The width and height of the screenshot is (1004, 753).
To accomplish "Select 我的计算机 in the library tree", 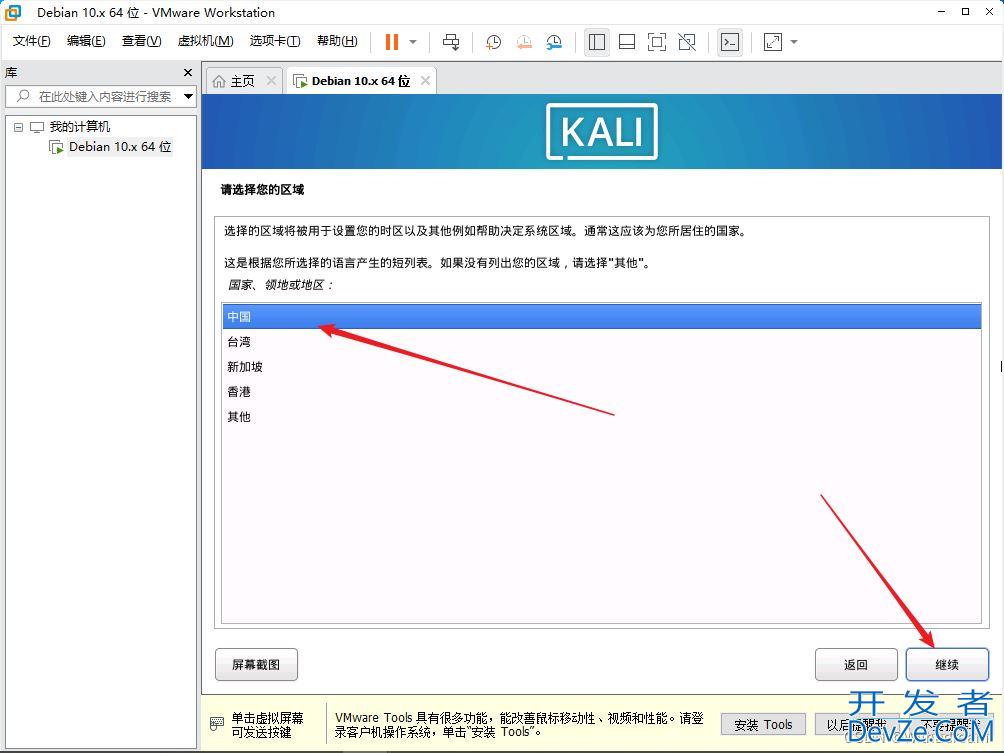I will [x=79, y=127].
